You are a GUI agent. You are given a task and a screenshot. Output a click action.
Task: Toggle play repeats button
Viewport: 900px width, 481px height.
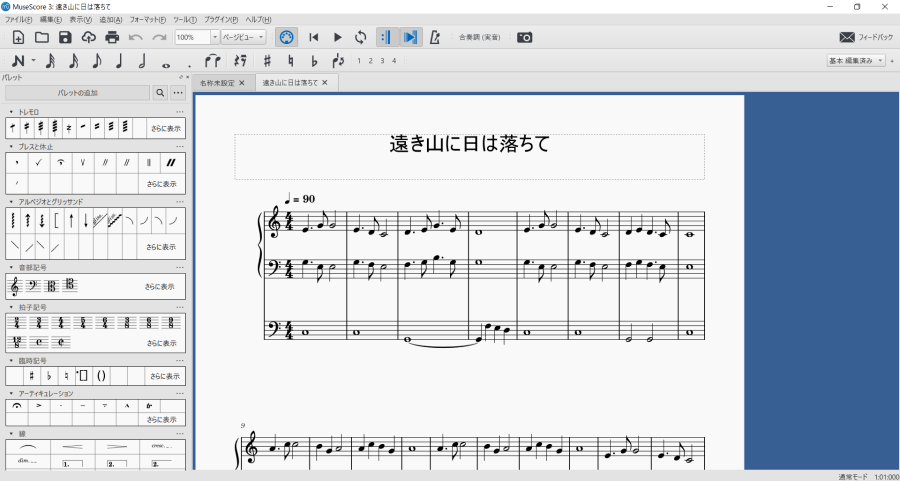pyautogui.click(x=387, y=37)
